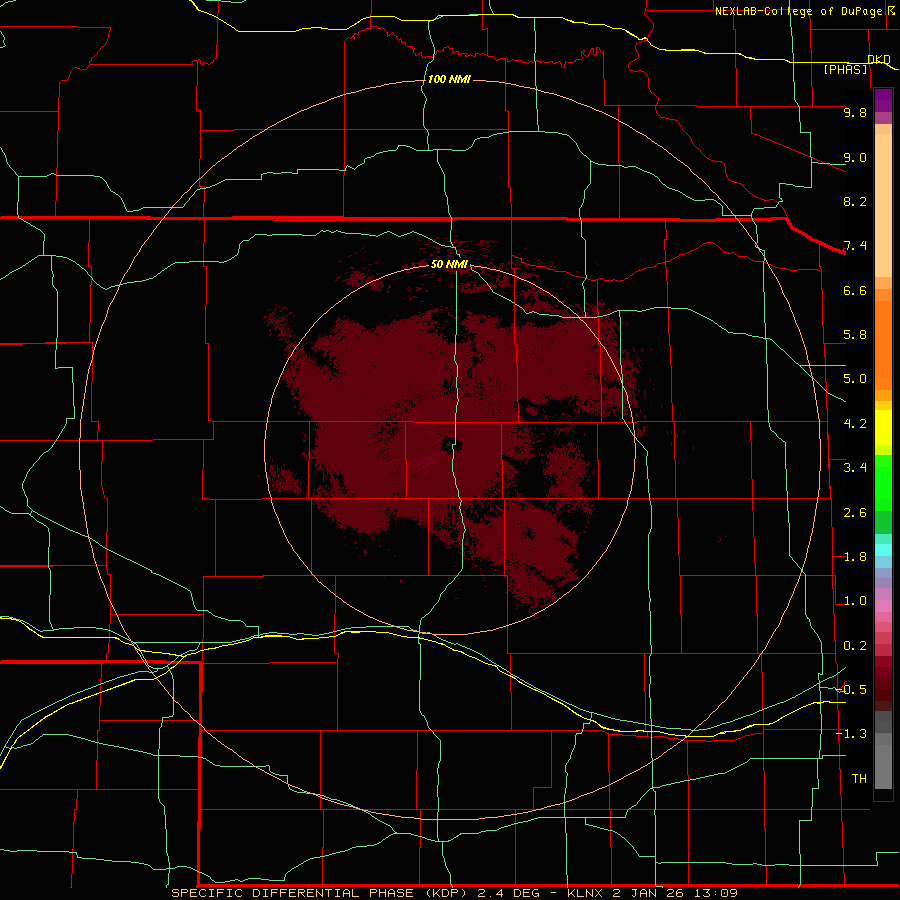Select the 2.6 value on the color scale

click(x=855, y=513)
